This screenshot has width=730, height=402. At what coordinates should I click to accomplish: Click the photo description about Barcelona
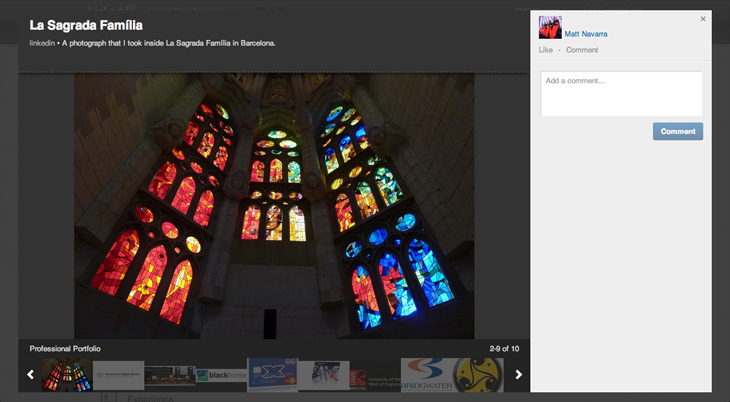(x=169, y=43)
